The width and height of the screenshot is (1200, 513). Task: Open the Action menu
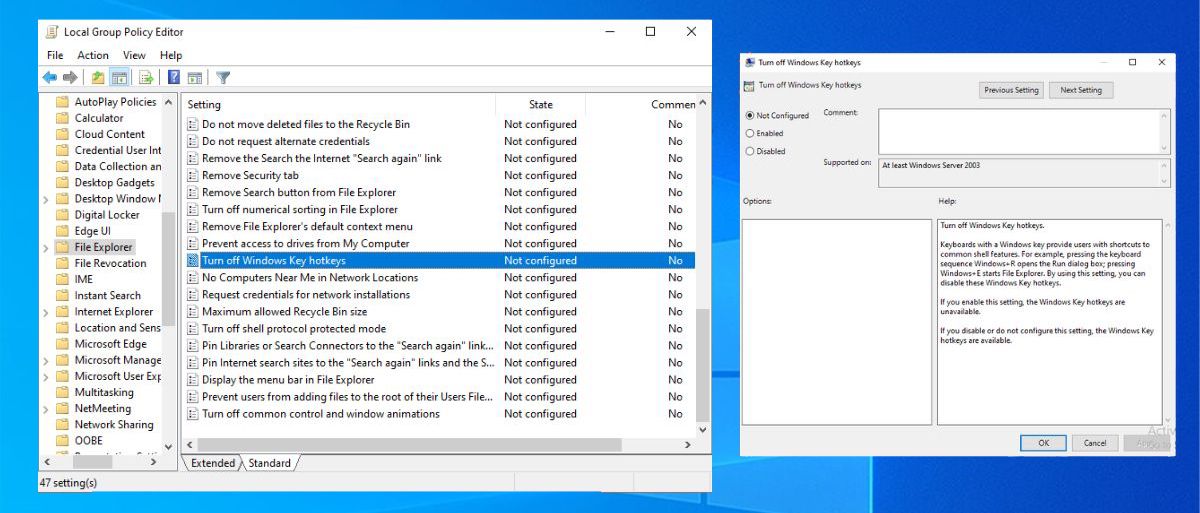[93, 55]
